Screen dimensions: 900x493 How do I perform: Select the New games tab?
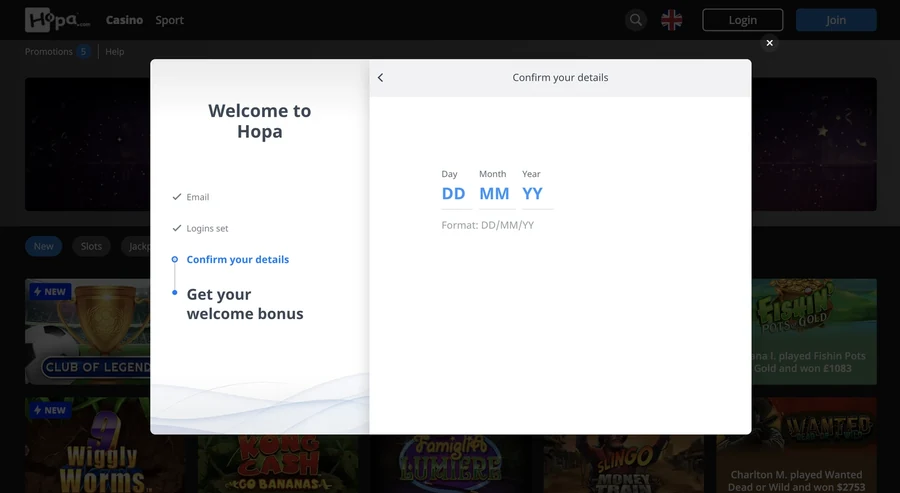44,246
